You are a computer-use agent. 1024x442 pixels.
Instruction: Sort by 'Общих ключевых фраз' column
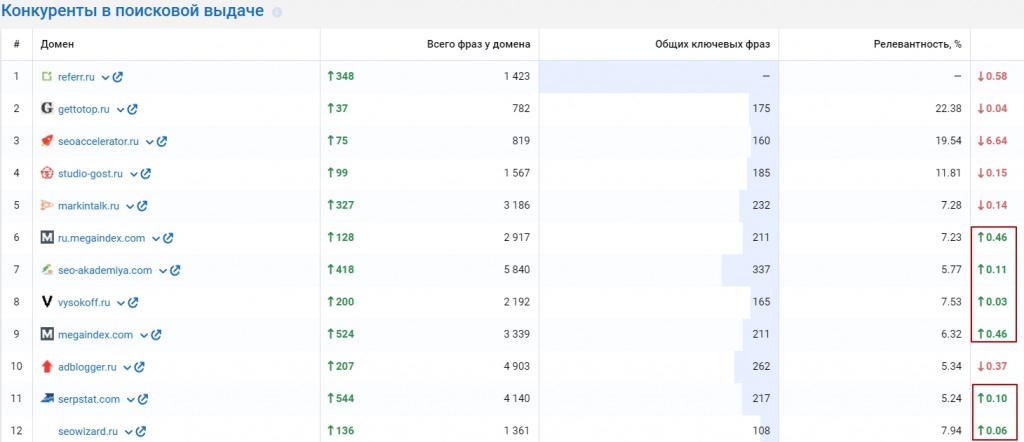712,44
